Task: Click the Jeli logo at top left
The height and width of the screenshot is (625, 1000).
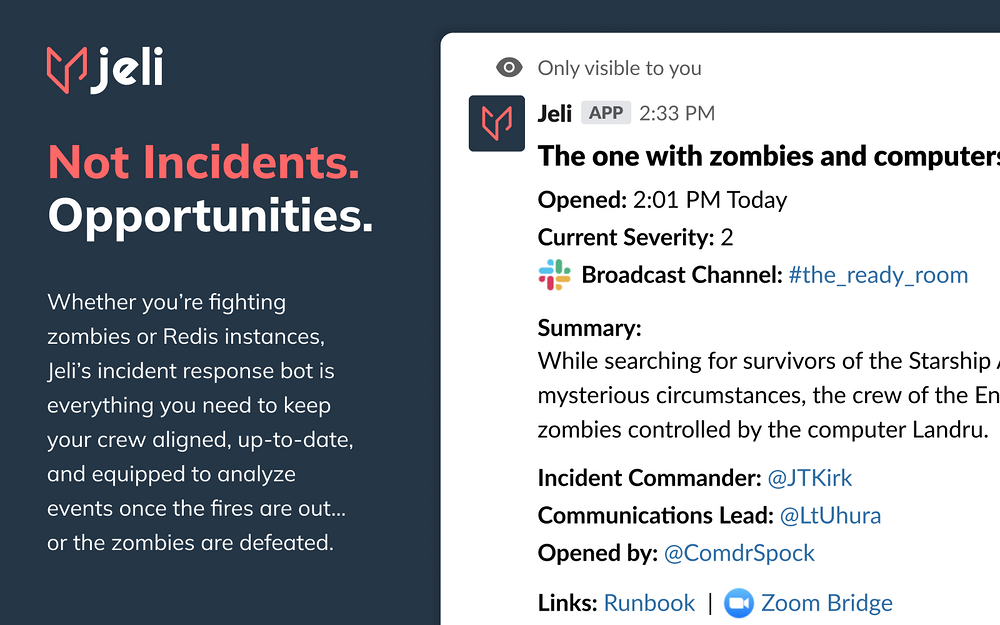Action: point(105,70)
